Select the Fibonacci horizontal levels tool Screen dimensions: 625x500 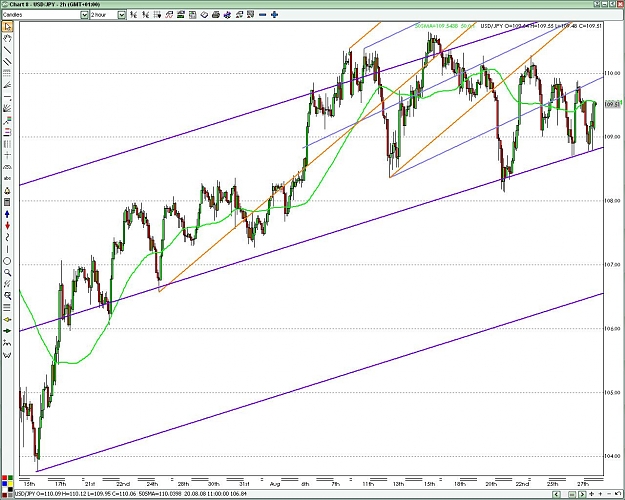pyautogui.click(x=7, y=73)
